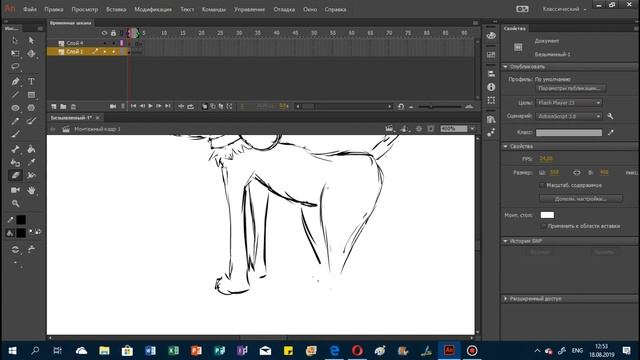Select the Free Transform tool
Image resolution: width=640 pixels, height=360 pixels.
pyautogui.click(x=15, y=53)
